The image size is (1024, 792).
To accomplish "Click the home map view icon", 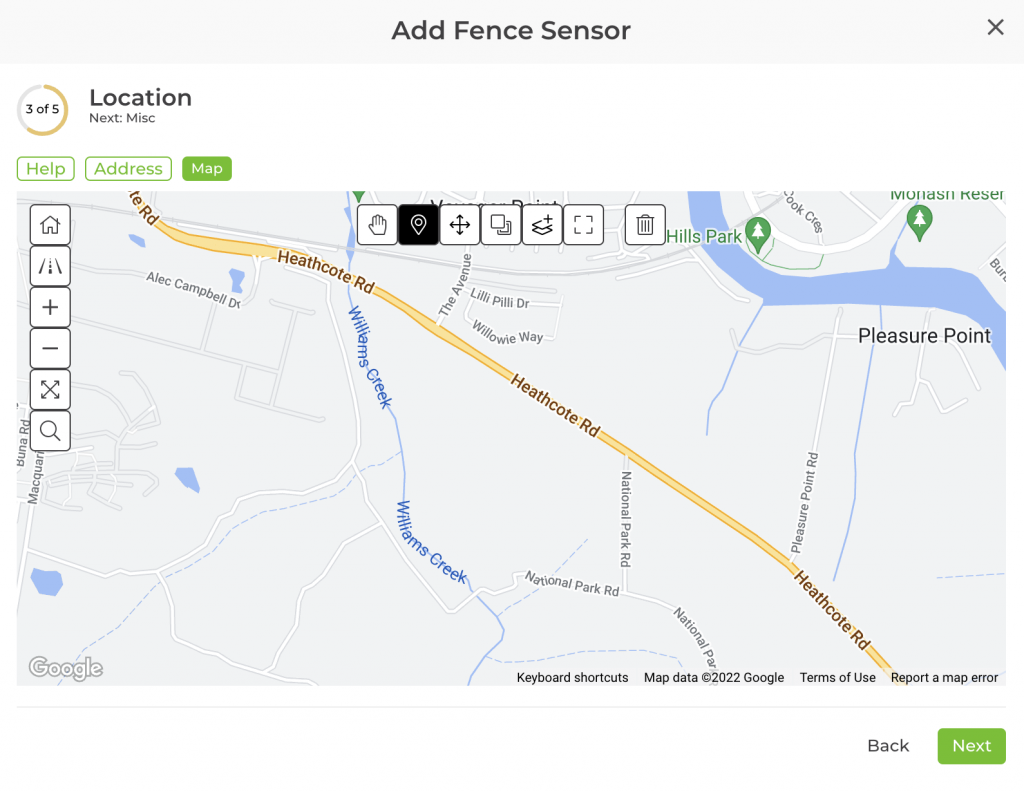I will point(50,225).
